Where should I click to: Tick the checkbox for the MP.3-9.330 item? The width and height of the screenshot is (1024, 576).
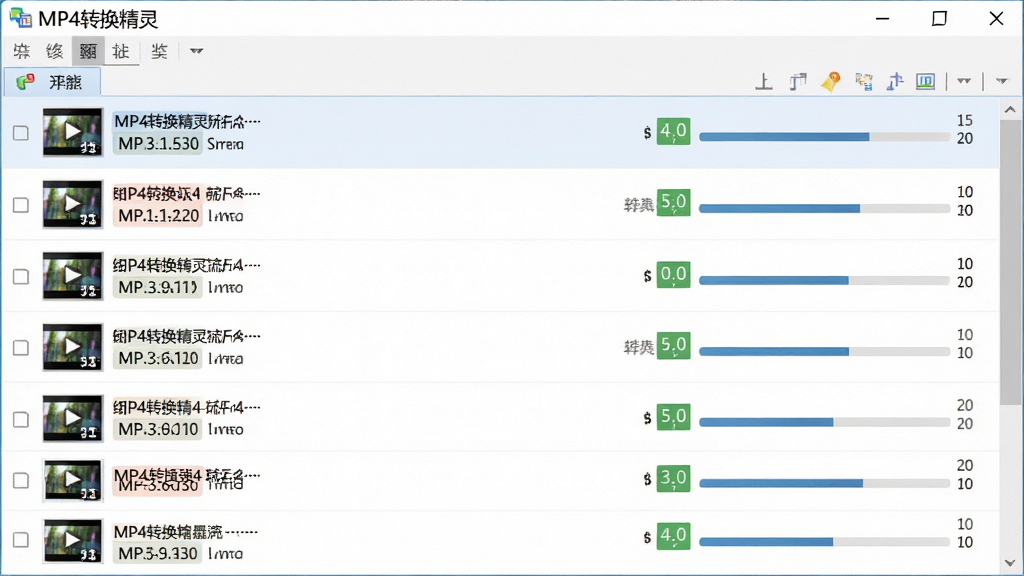(x=21, y=540)
